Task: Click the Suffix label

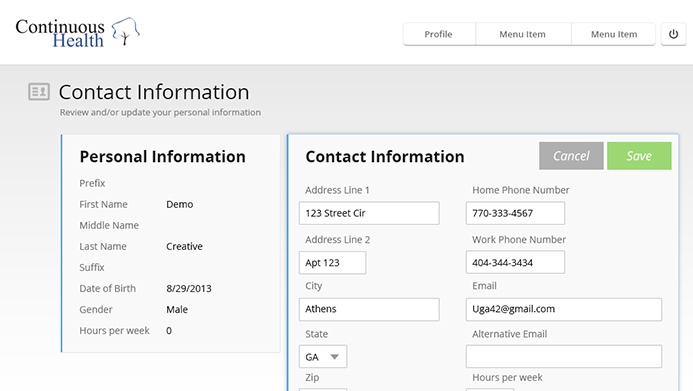Action: tap(92, 267)
